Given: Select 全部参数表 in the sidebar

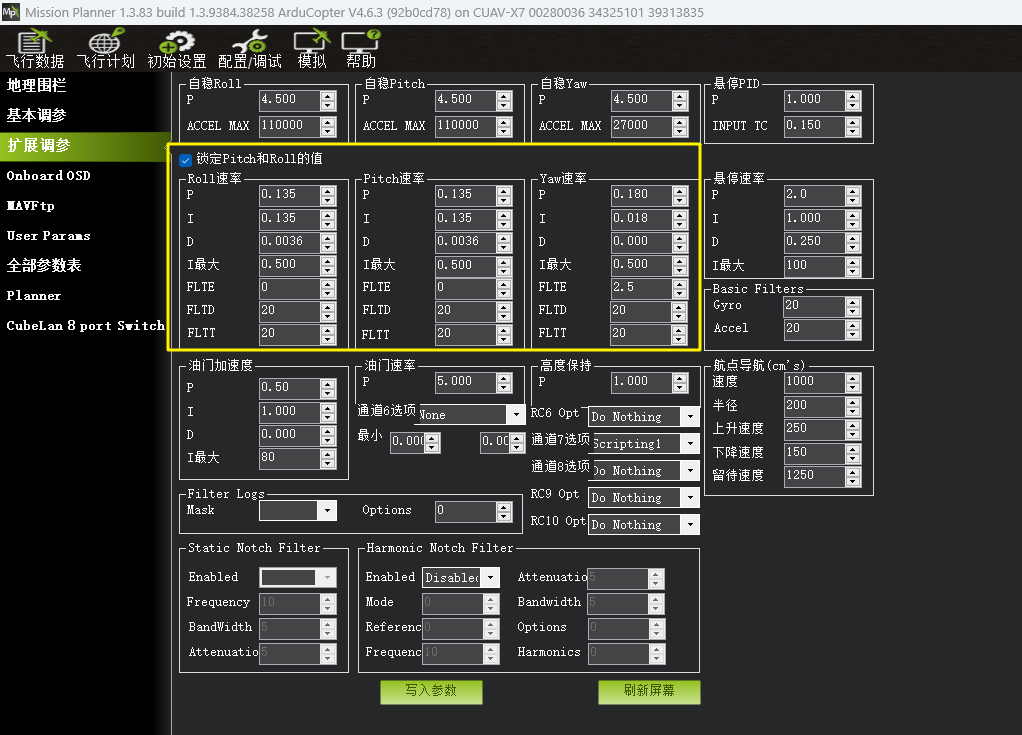Looking at the screenshot, I should 44,266.
